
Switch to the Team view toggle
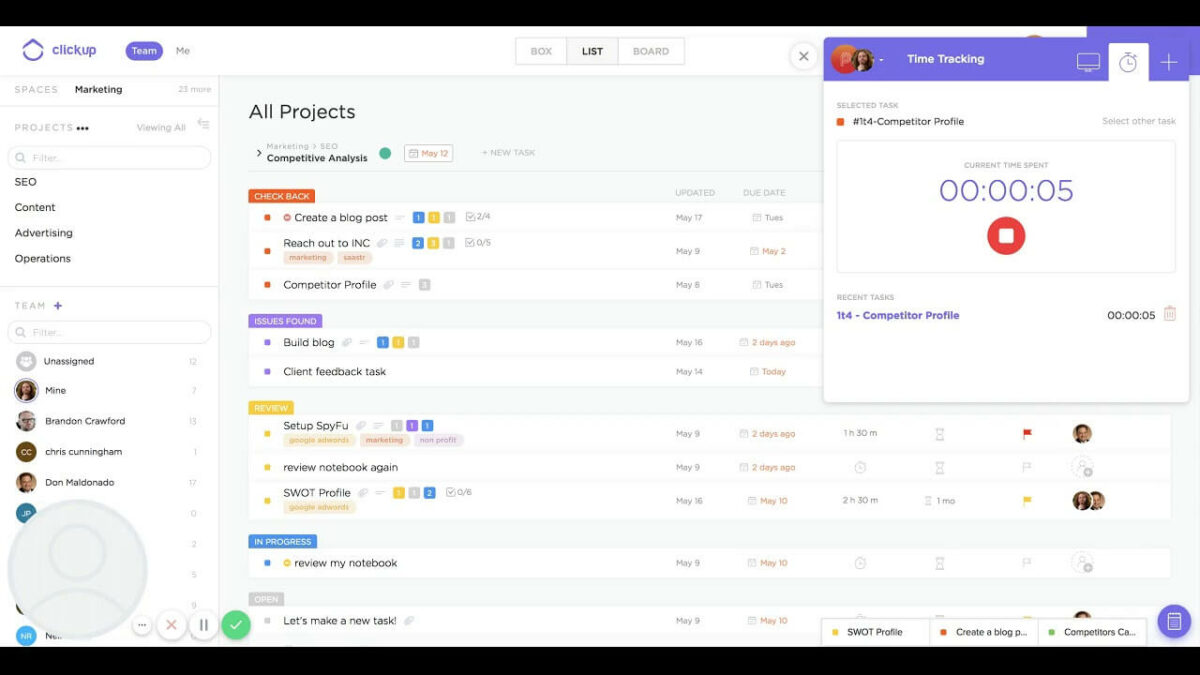click(143, 50)
